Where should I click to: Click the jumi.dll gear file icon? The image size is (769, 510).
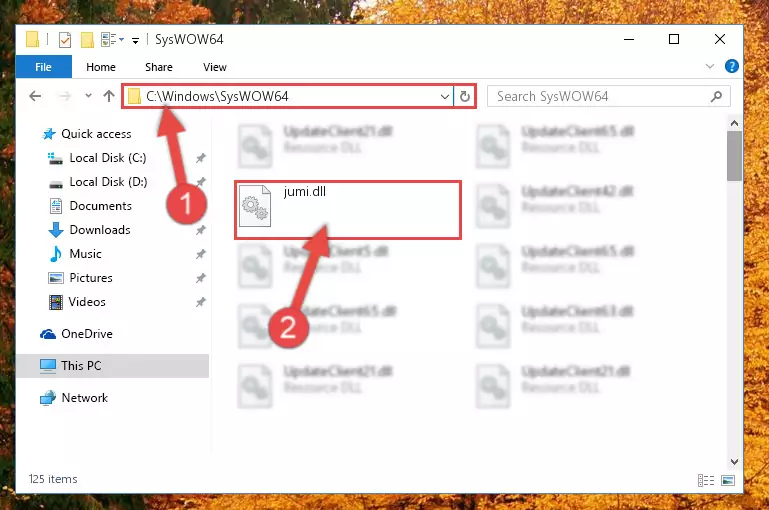tap(255, 206)
